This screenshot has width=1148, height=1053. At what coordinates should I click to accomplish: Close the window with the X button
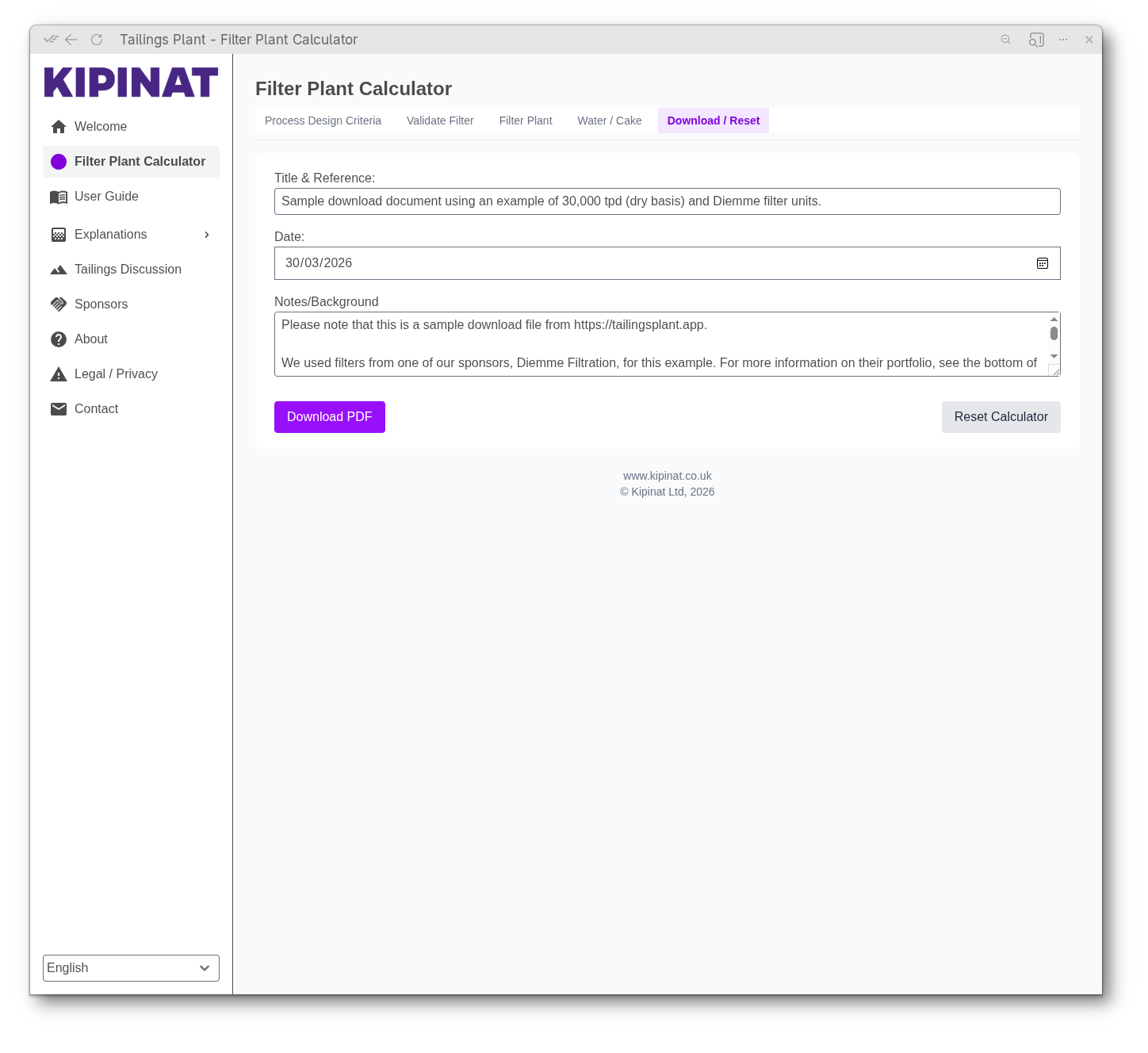point(1089,40)
